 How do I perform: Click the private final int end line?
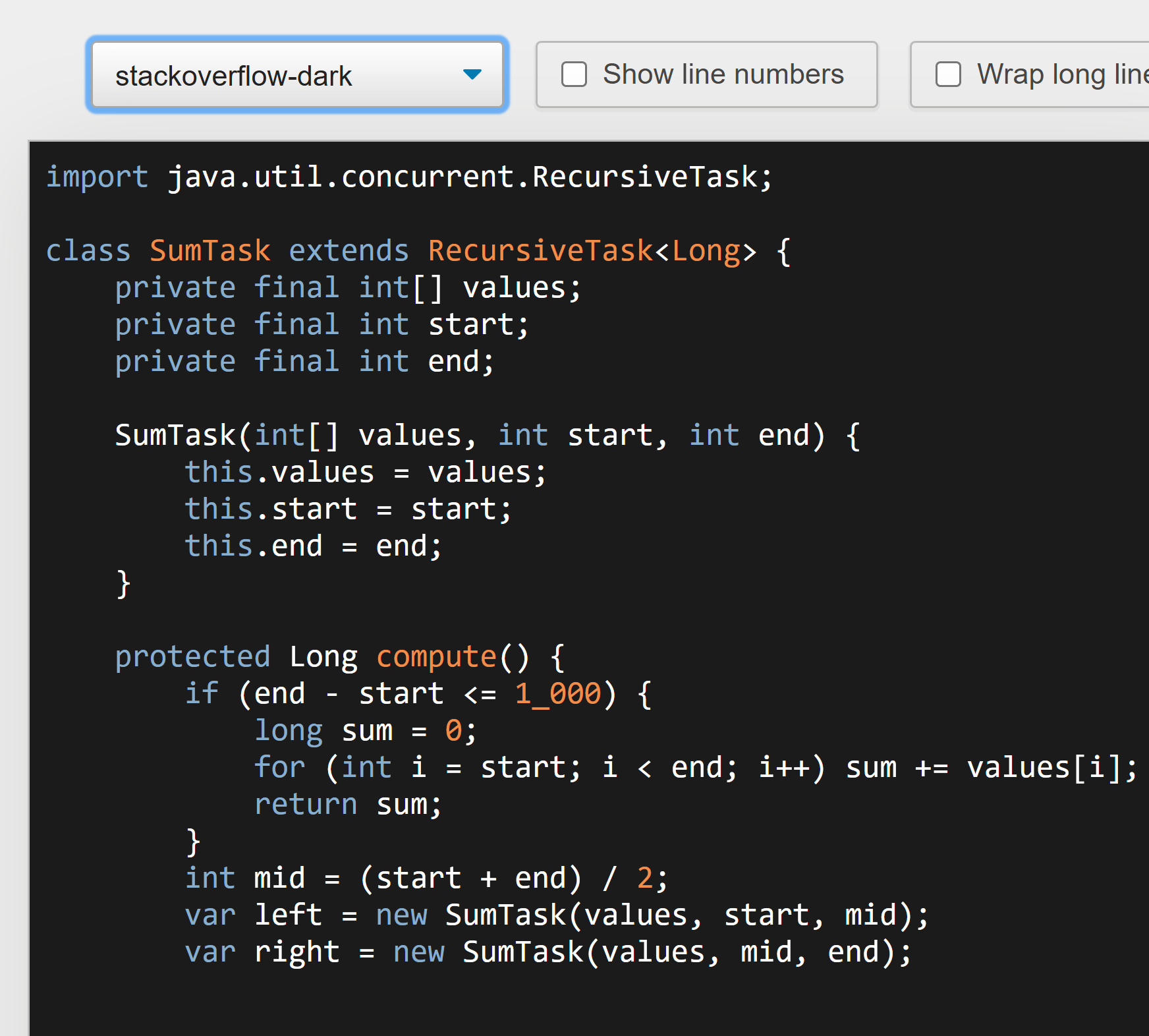tap(305, 361)
